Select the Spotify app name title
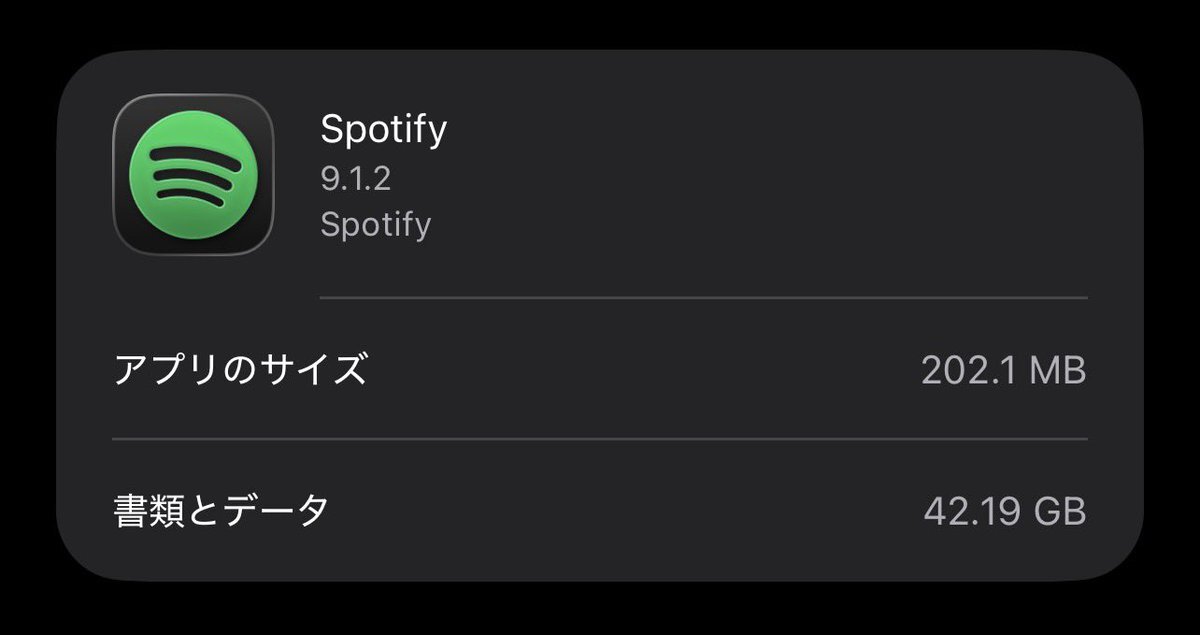Screen dimensions: 1200x635 point(383,129)
